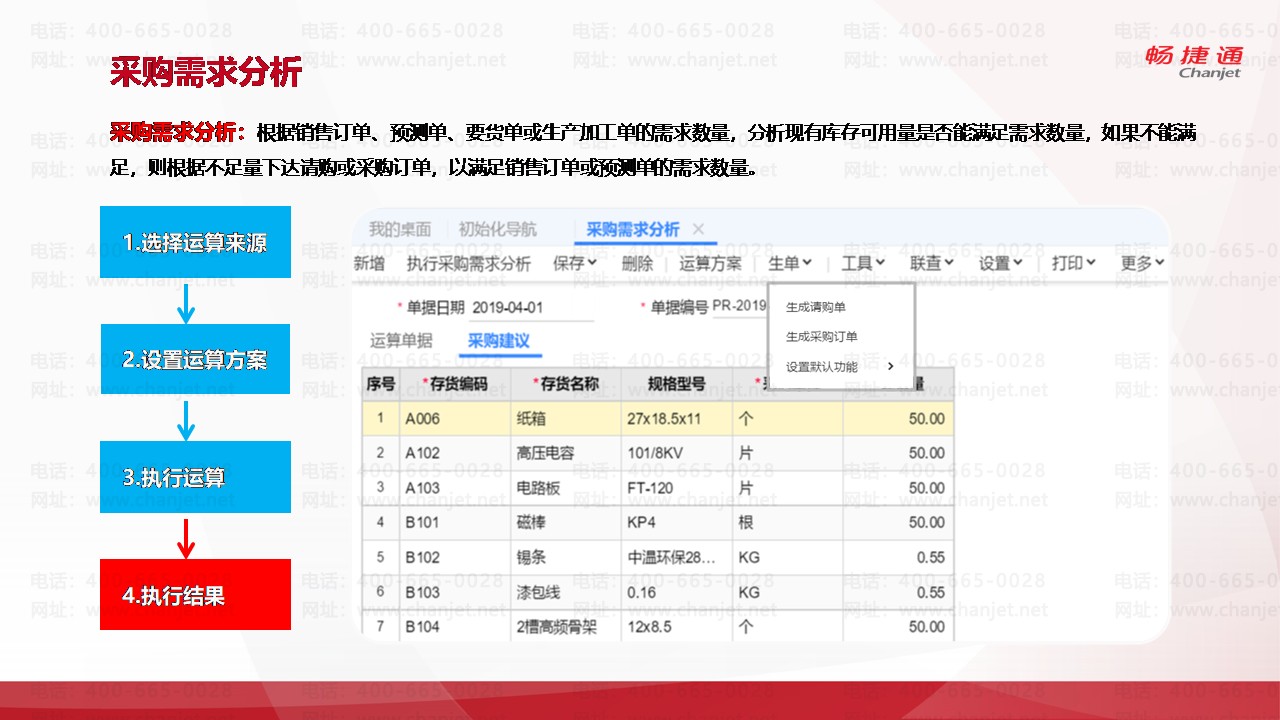Click the 序号 column header
The width and height of the screenshot is (1280, 720).
tap(381, 383)
